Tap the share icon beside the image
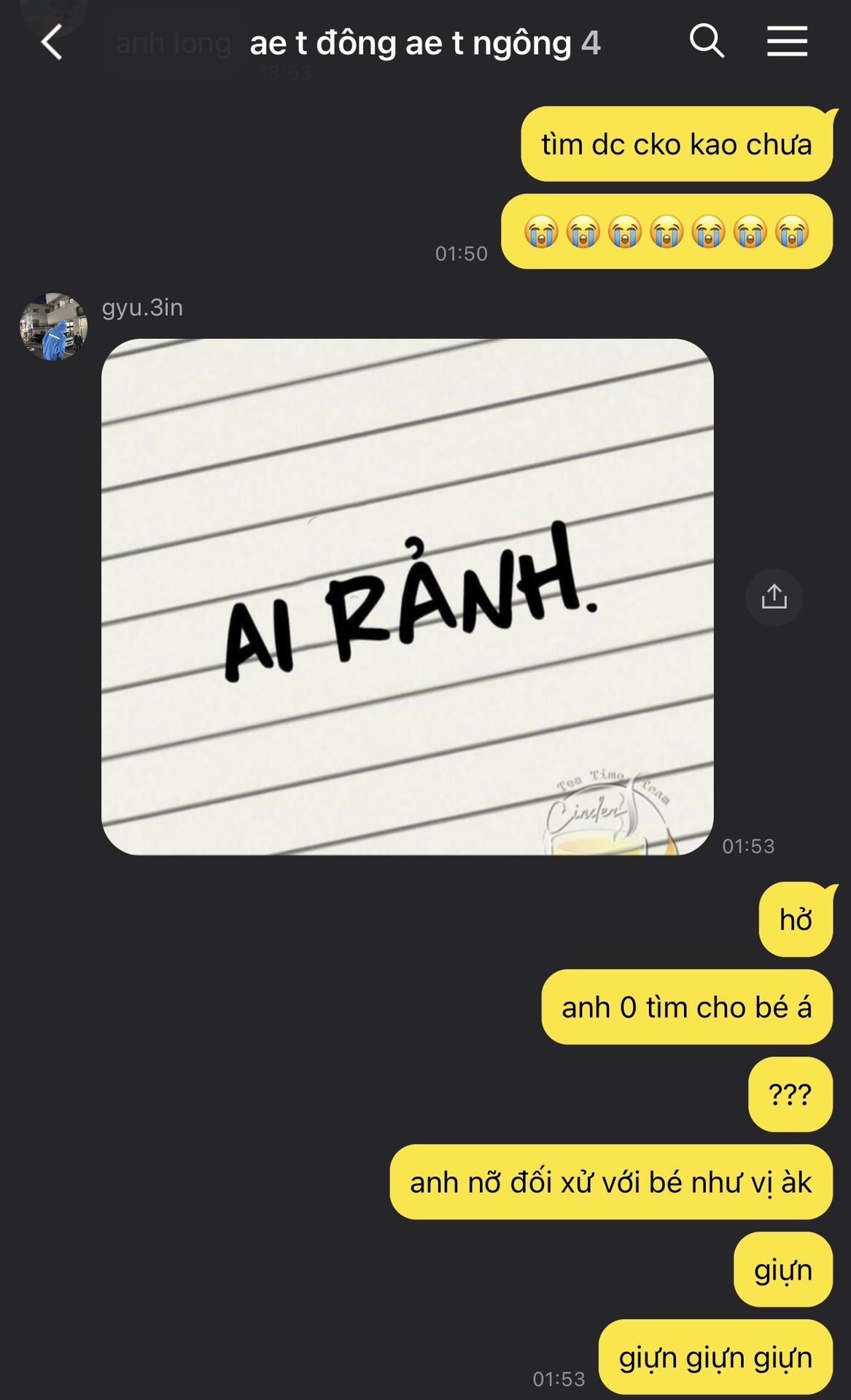 coord(774,597)
